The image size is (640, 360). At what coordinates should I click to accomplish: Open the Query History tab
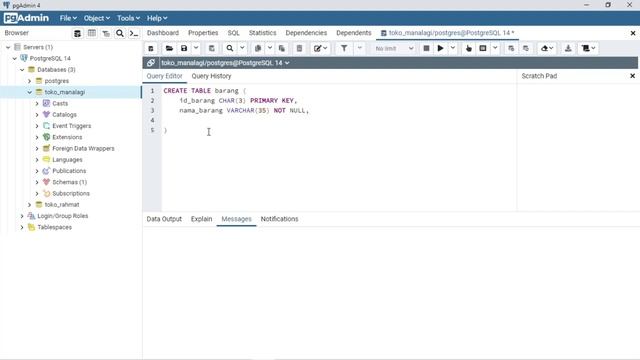tap(211, 76)
